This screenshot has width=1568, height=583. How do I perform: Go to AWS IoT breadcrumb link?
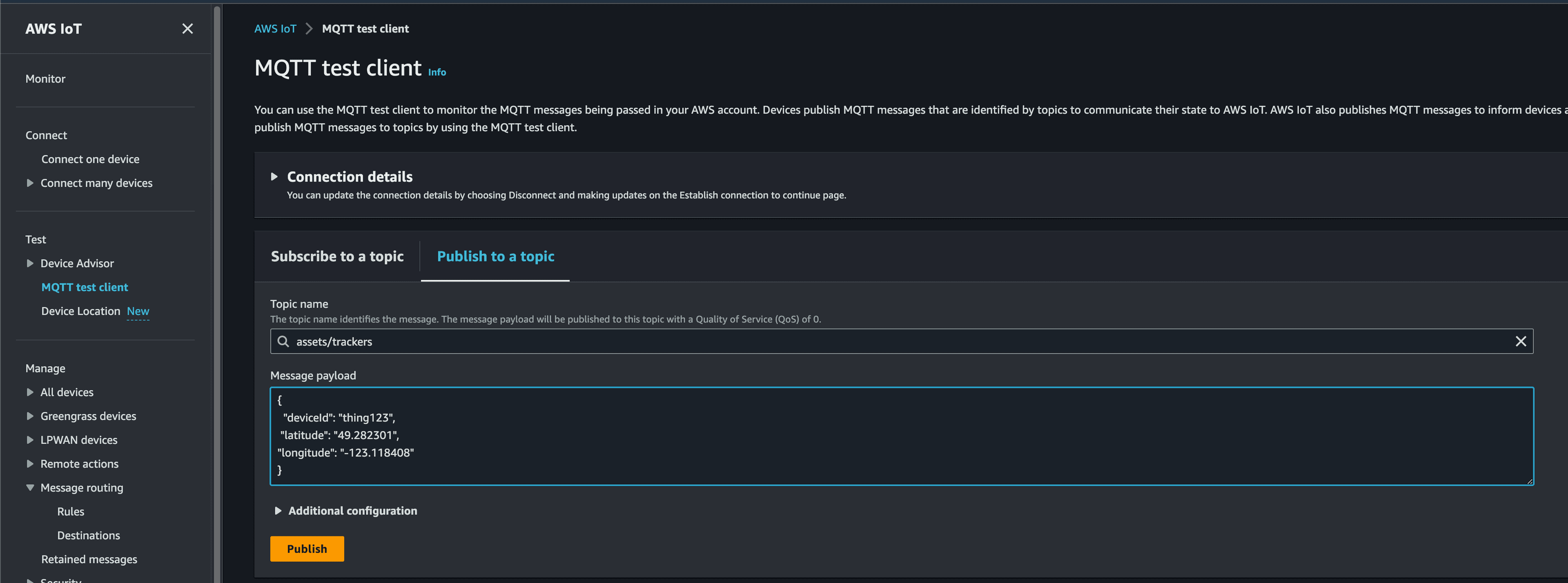click(x=275, y=29)
